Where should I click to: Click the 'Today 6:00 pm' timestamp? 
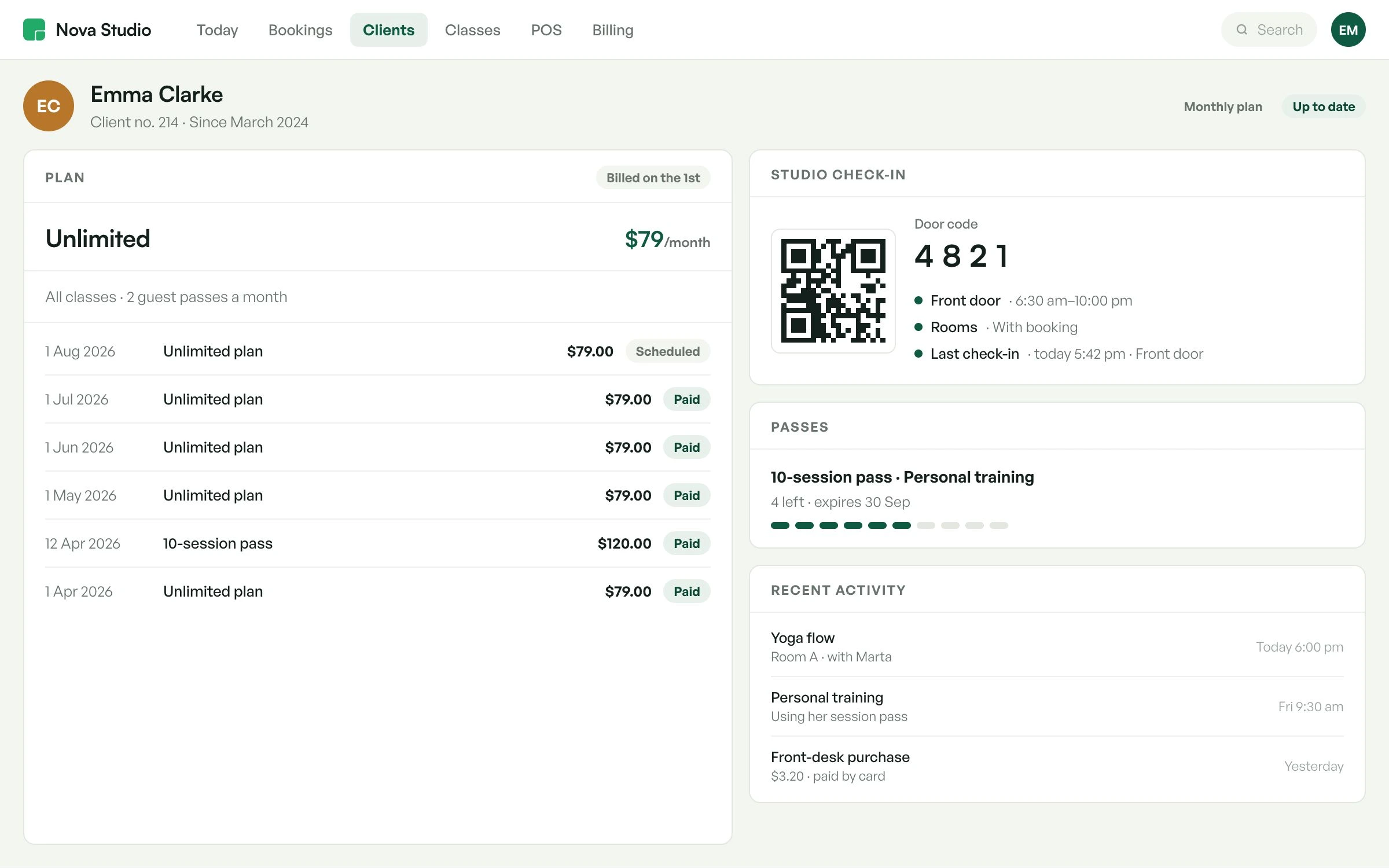[1299, 647]
